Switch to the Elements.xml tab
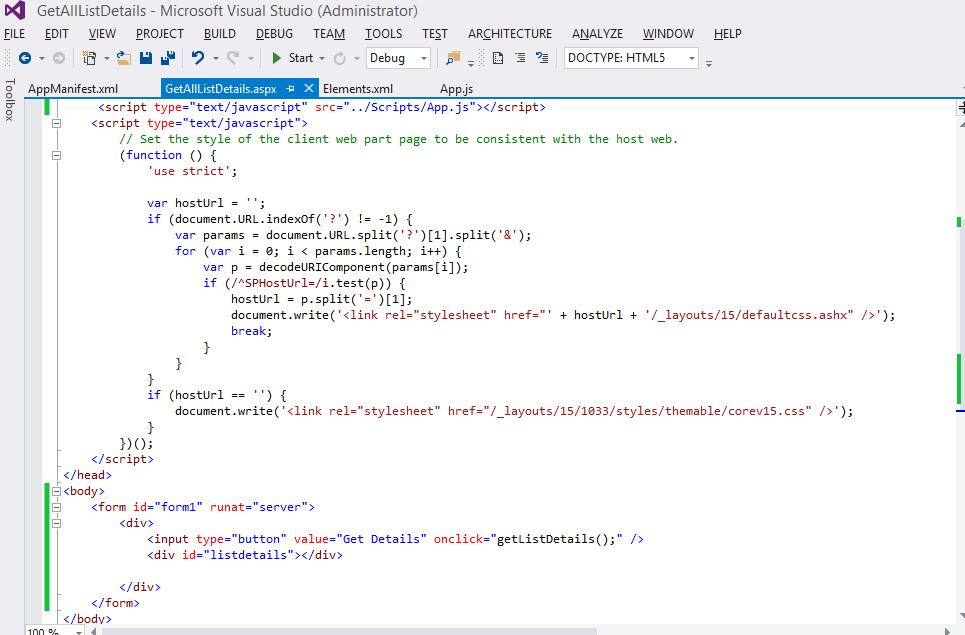Image resolution: width=965 pixels, height=635 pixels. tap(358, 89)
